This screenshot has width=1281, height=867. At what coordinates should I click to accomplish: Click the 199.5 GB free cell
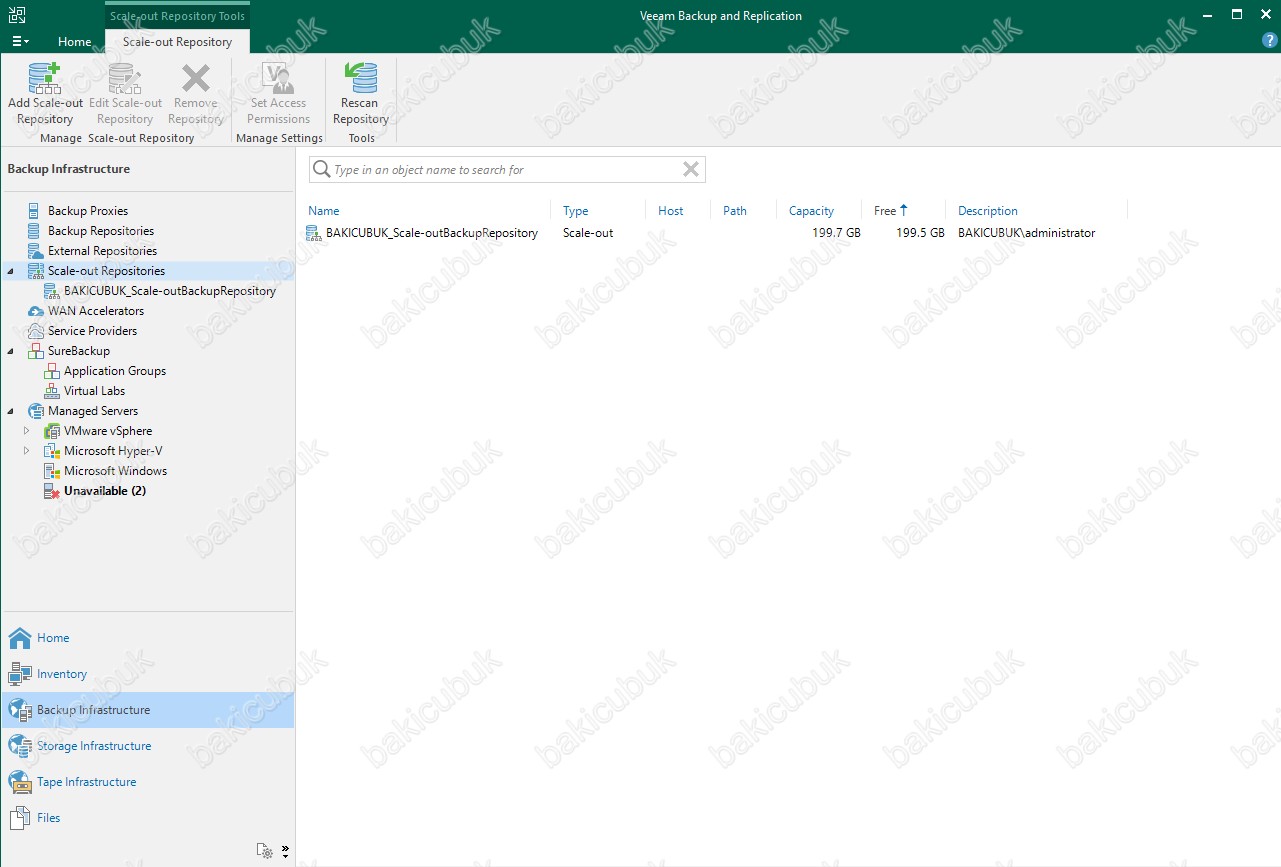pos(920,233)
